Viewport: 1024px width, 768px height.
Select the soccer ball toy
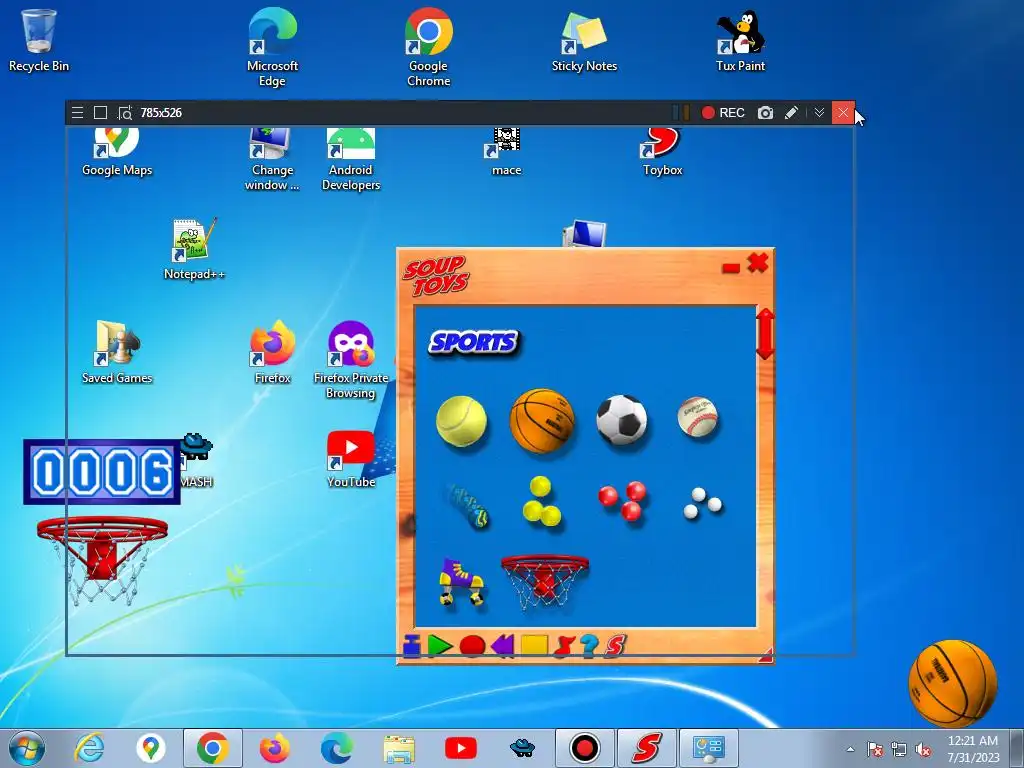click(622, 420)
